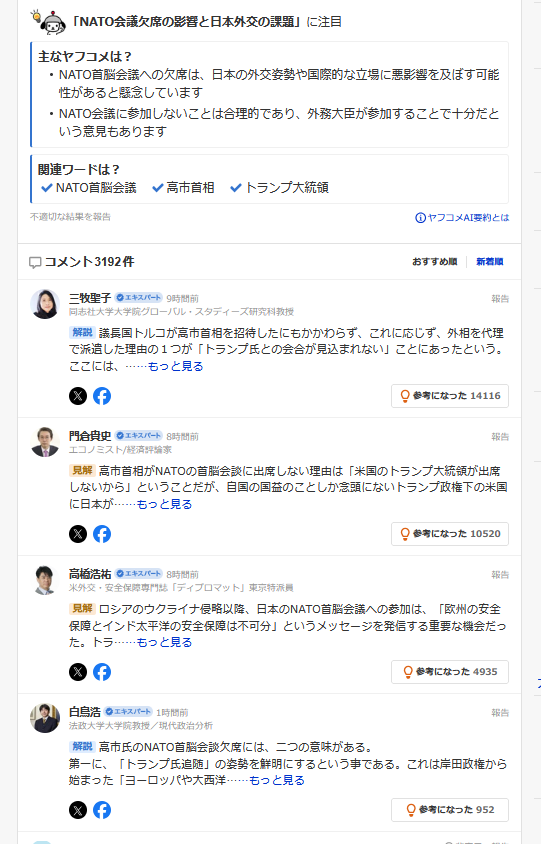
Task: Expand 門倉貴史's comment with もっと見る
Action: tap(164, 504)
